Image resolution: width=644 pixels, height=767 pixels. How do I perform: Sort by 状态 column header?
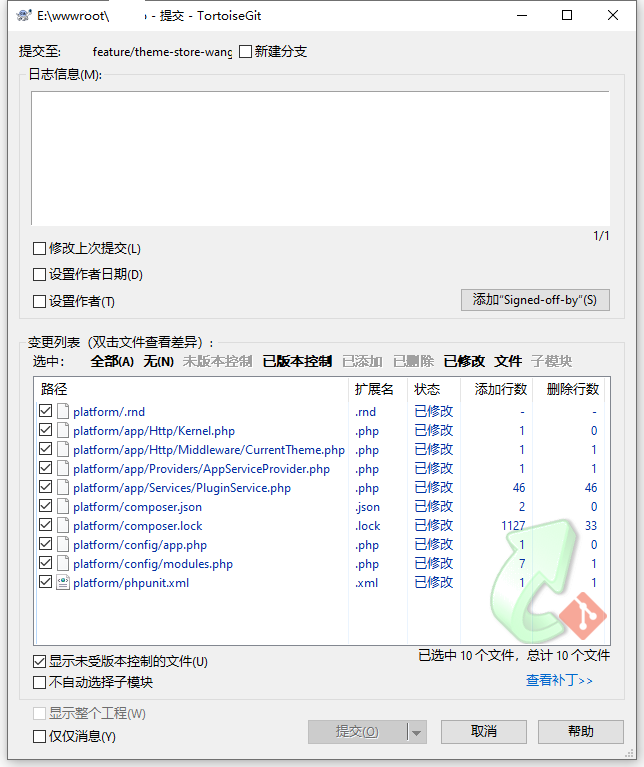click(x=433, y=389)
